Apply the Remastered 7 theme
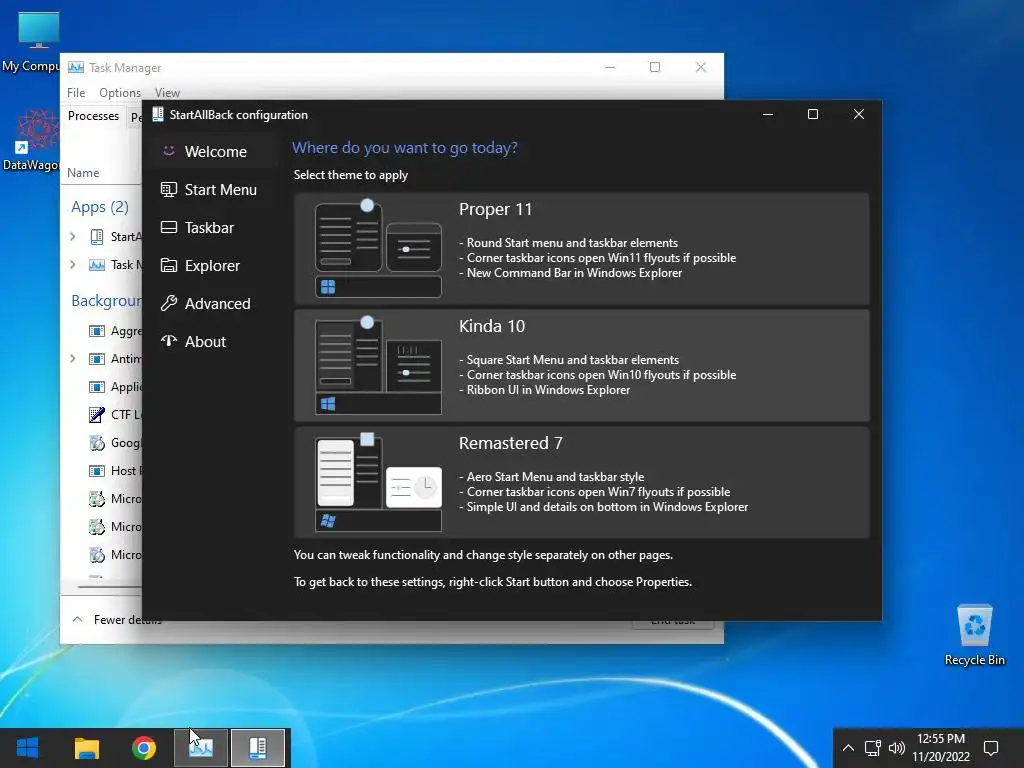This screenshot has width=1024, height=768. coord(581,483)
